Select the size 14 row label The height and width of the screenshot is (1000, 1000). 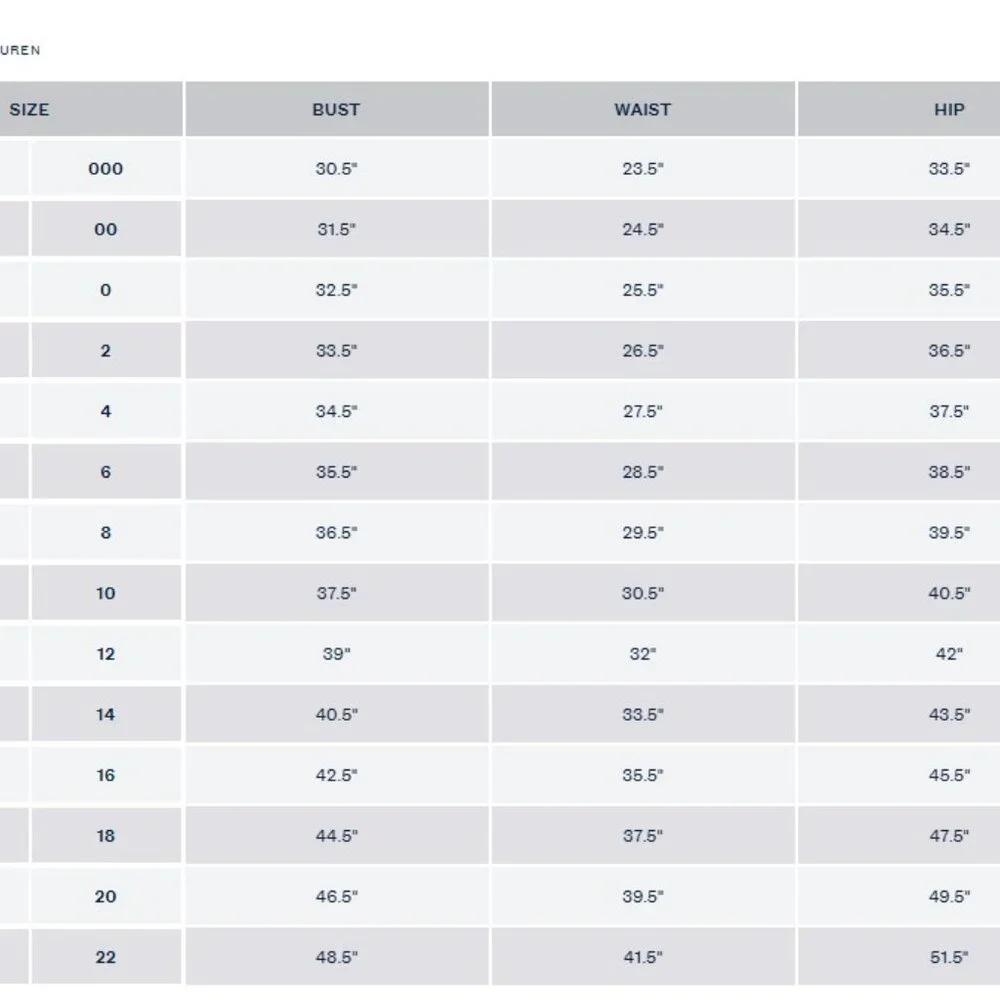106,715
